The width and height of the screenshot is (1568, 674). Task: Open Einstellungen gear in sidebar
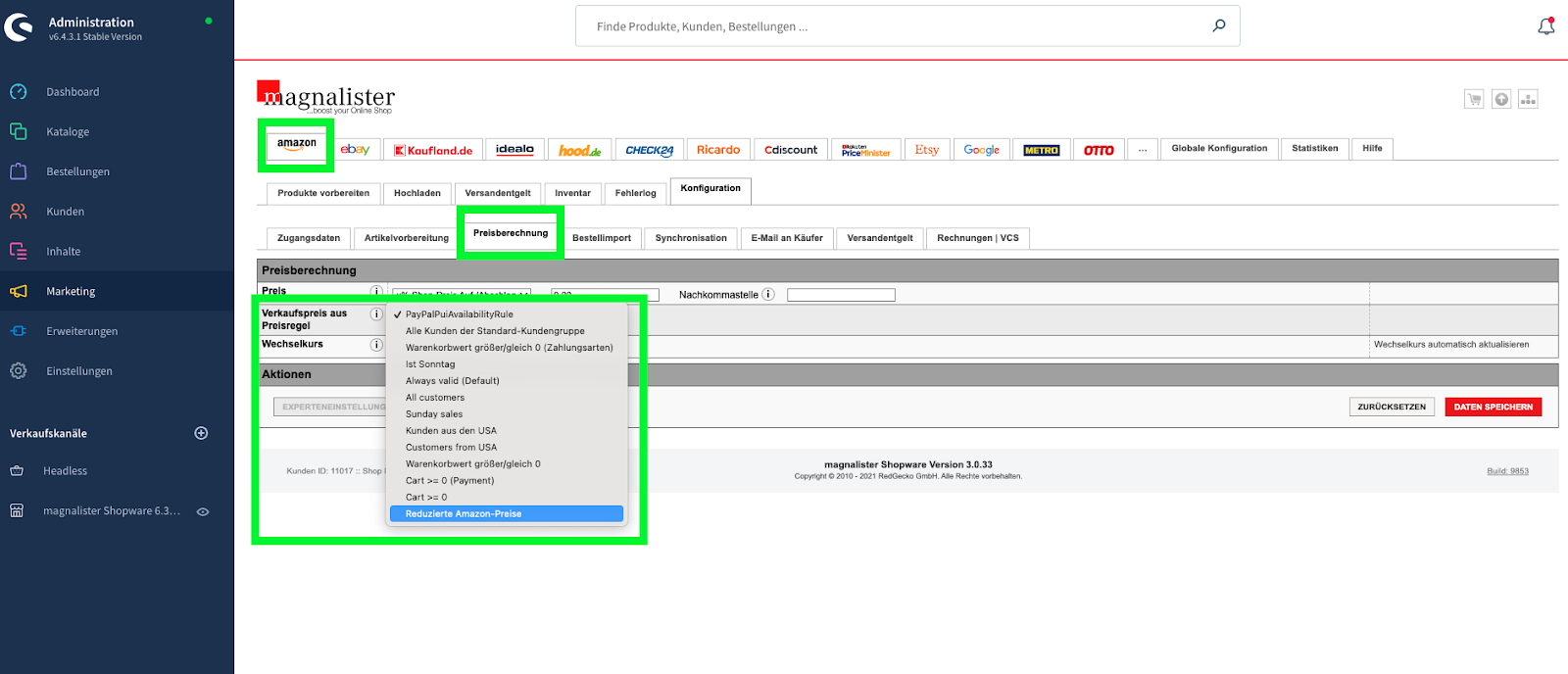tap(18, 370)
